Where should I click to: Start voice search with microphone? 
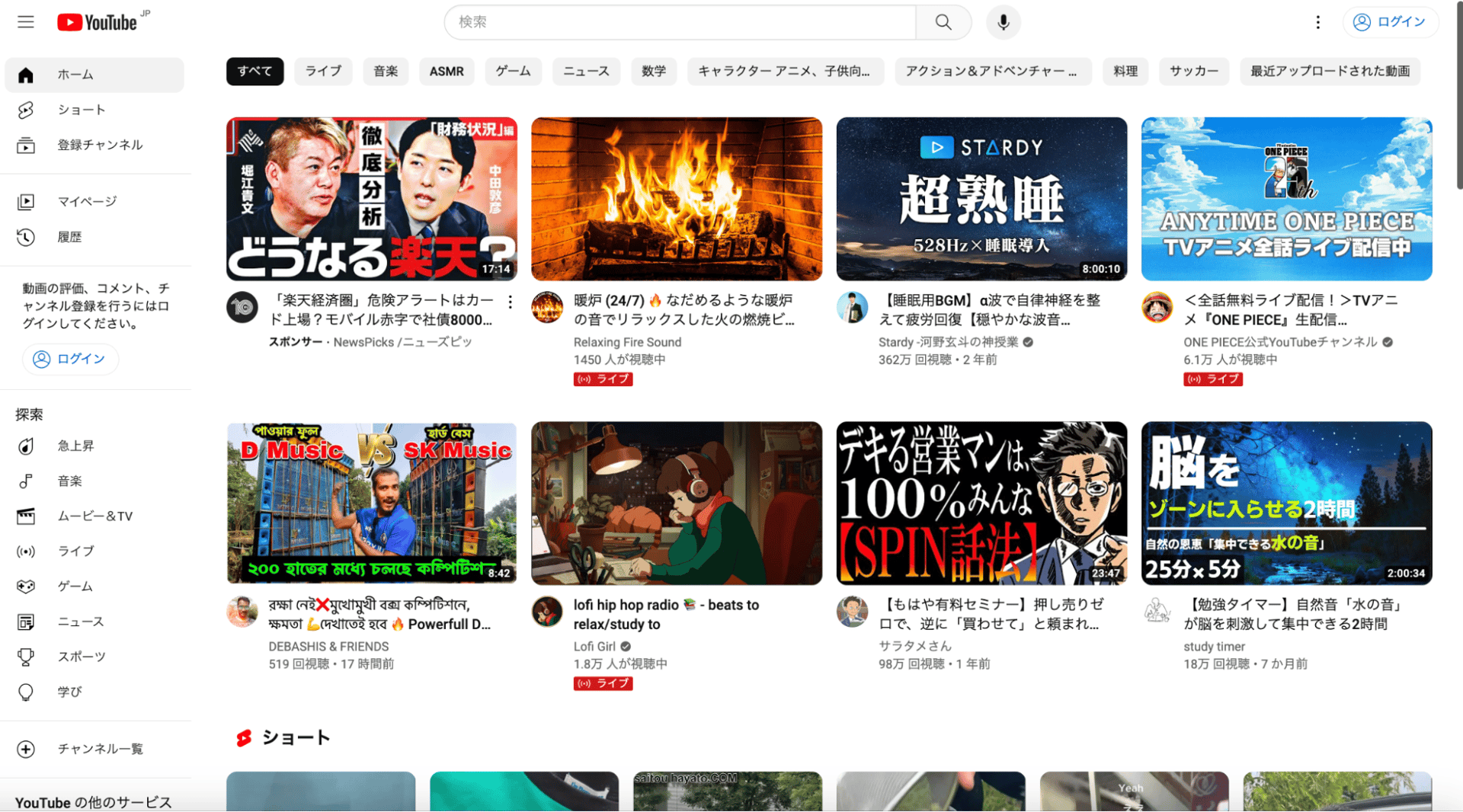coord(1003,22)
